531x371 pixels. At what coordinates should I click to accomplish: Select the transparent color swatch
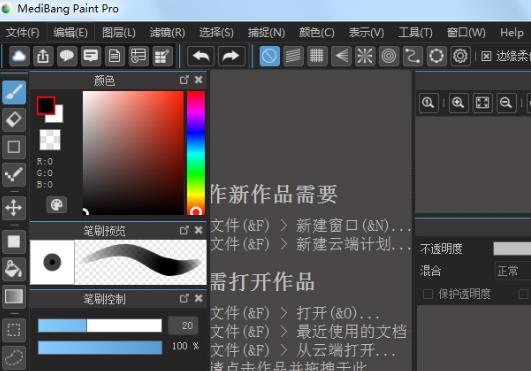coord(50,139)
